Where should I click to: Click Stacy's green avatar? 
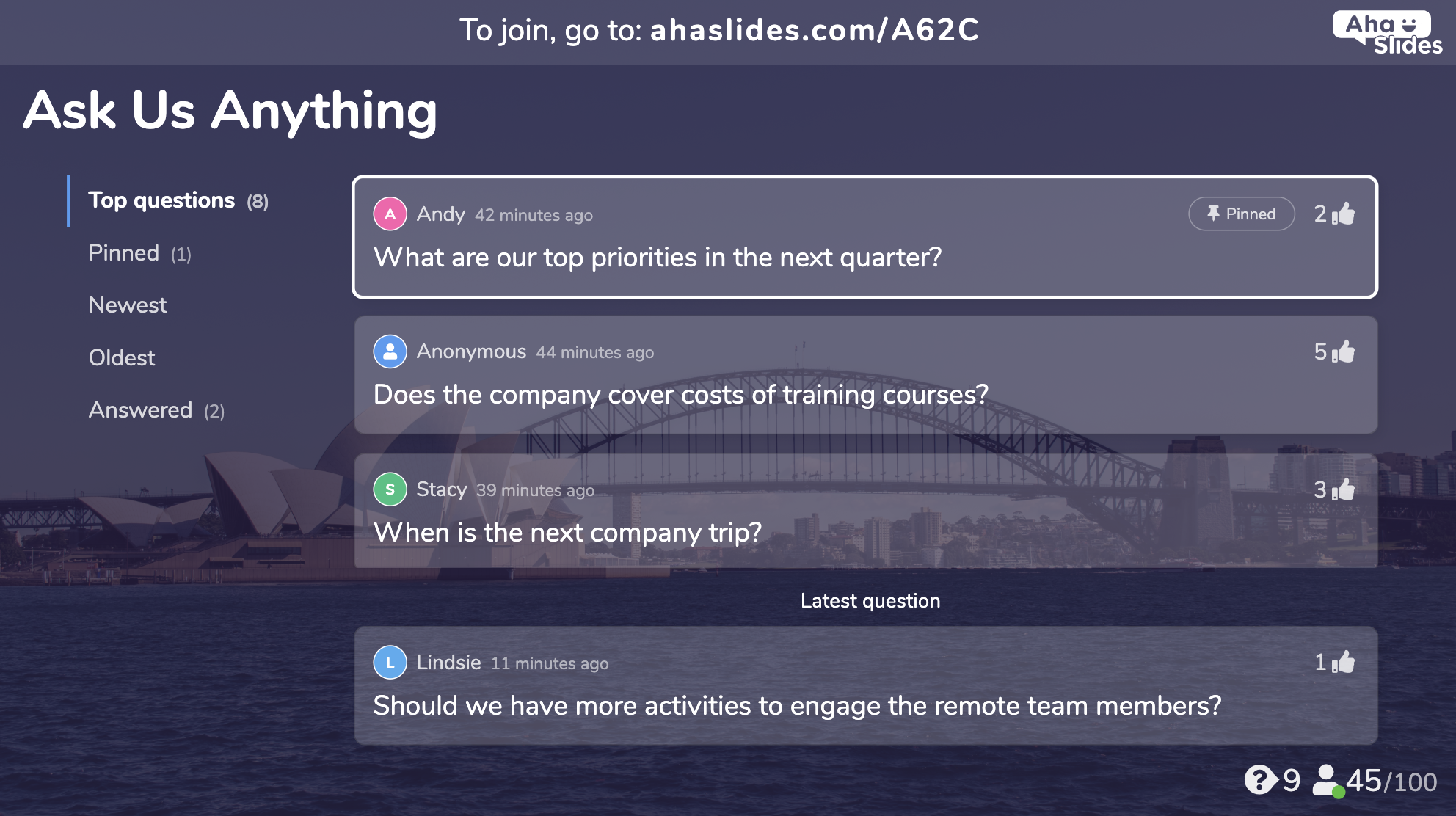coord(390,489)
